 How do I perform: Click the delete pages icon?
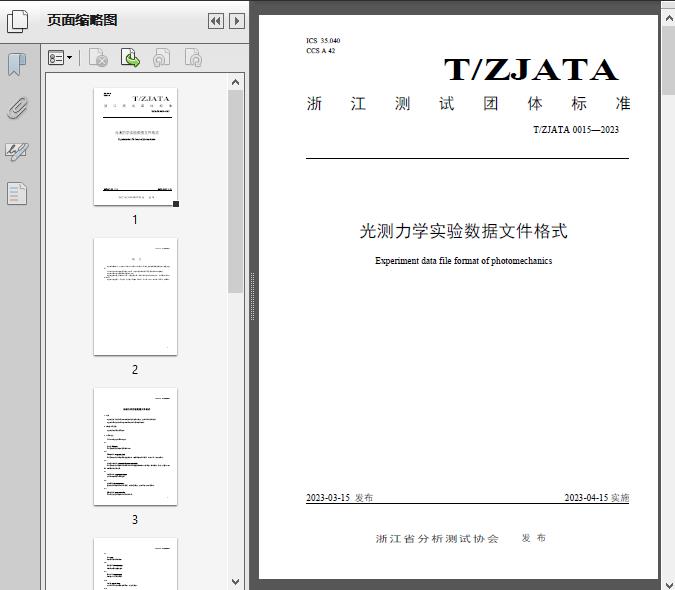pos(98,58)
